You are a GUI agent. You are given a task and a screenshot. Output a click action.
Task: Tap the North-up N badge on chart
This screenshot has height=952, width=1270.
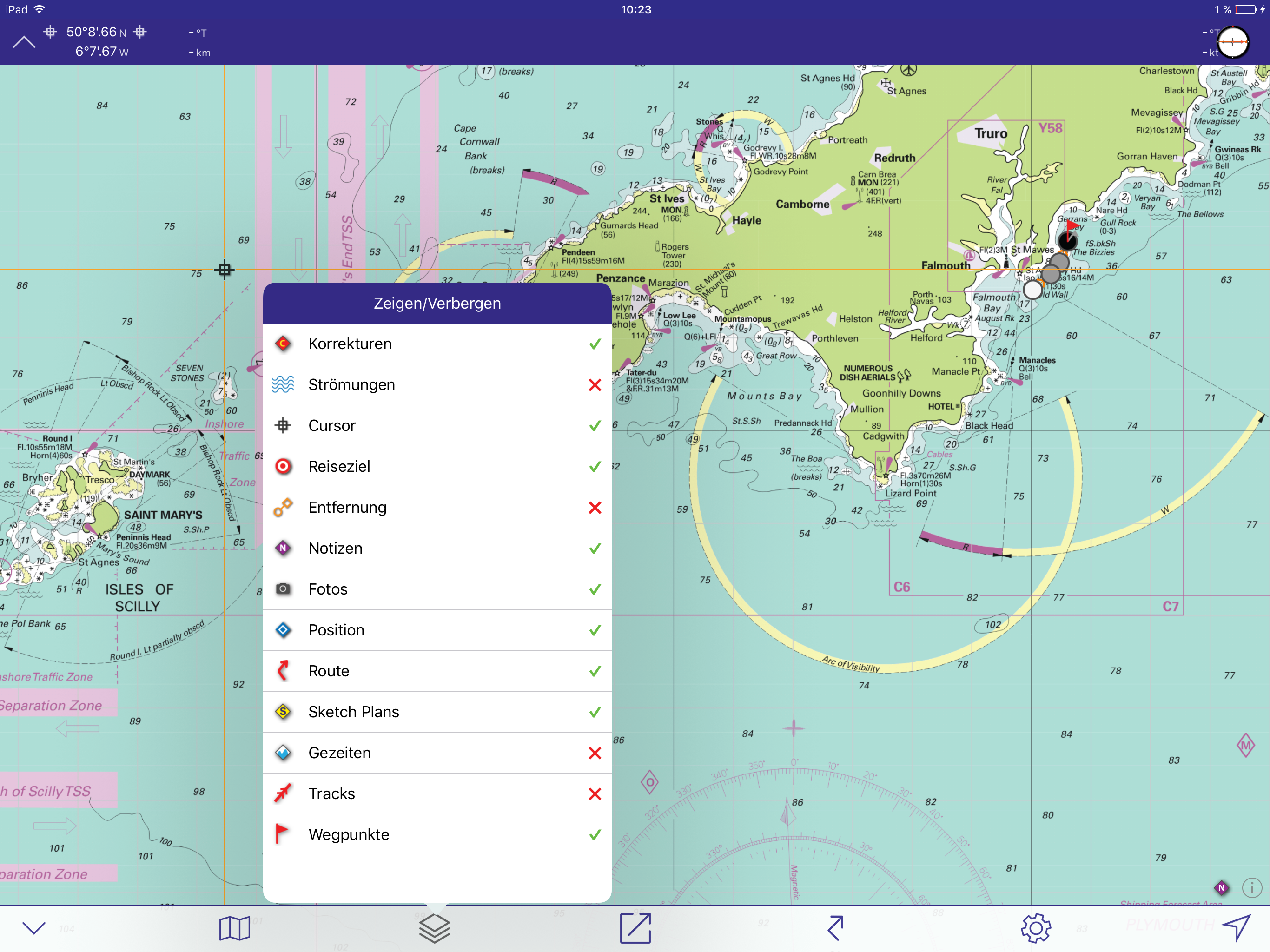coord(1222,888)
